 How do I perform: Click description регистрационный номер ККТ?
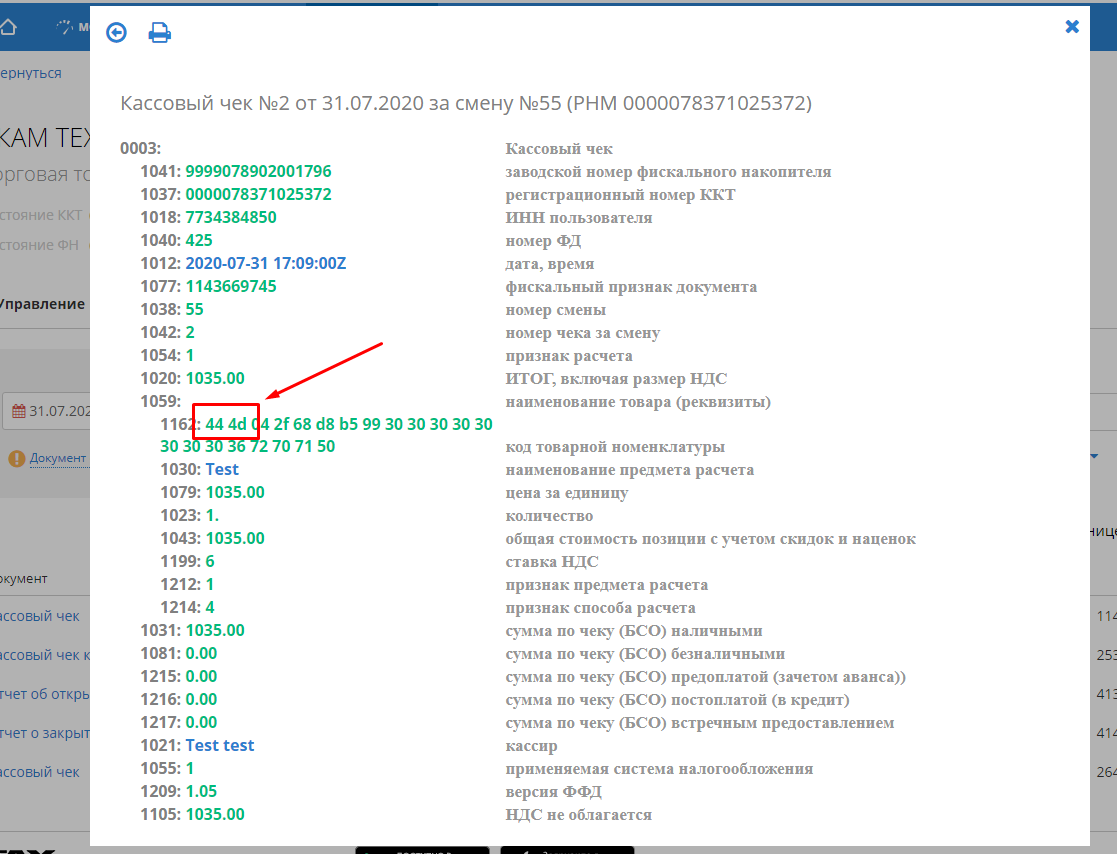[x=620, y=194]
